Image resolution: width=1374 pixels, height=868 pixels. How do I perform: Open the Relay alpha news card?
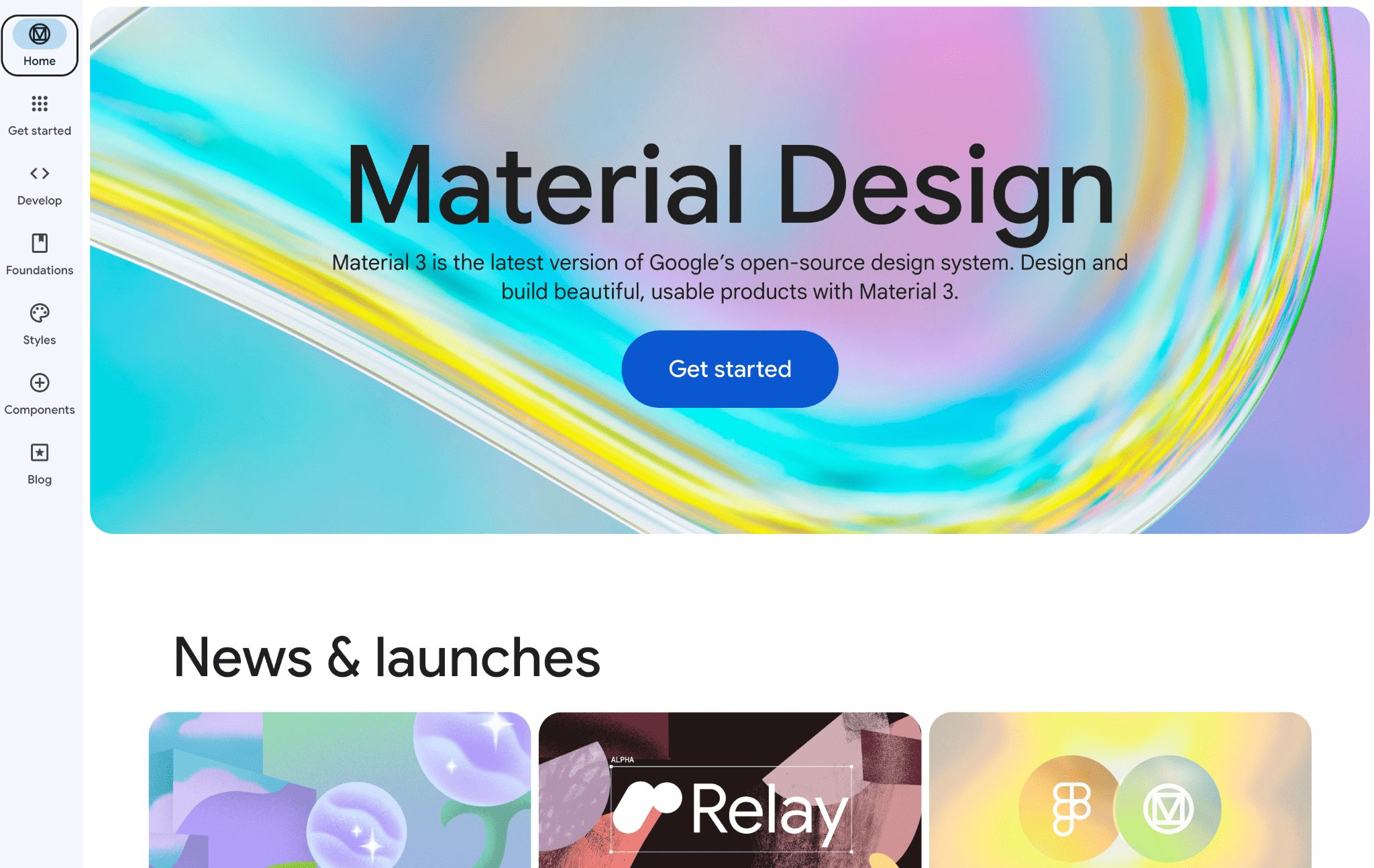730,790
